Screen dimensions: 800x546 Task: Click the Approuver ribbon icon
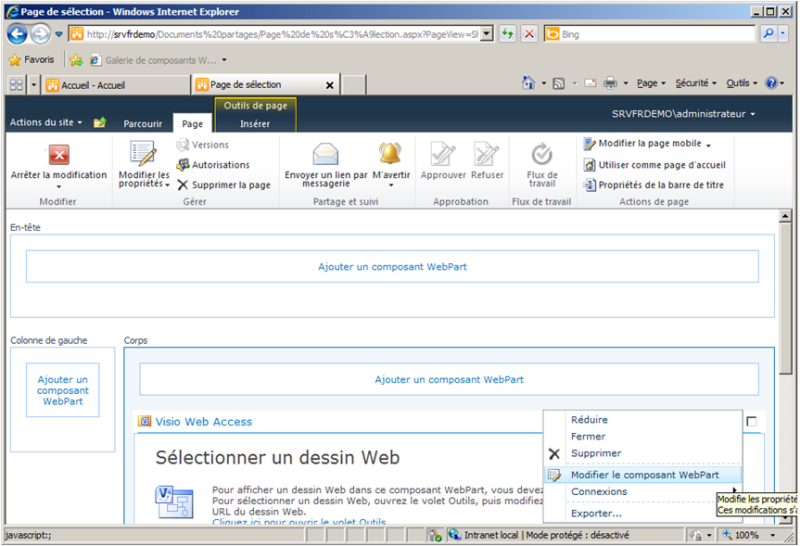443,154
